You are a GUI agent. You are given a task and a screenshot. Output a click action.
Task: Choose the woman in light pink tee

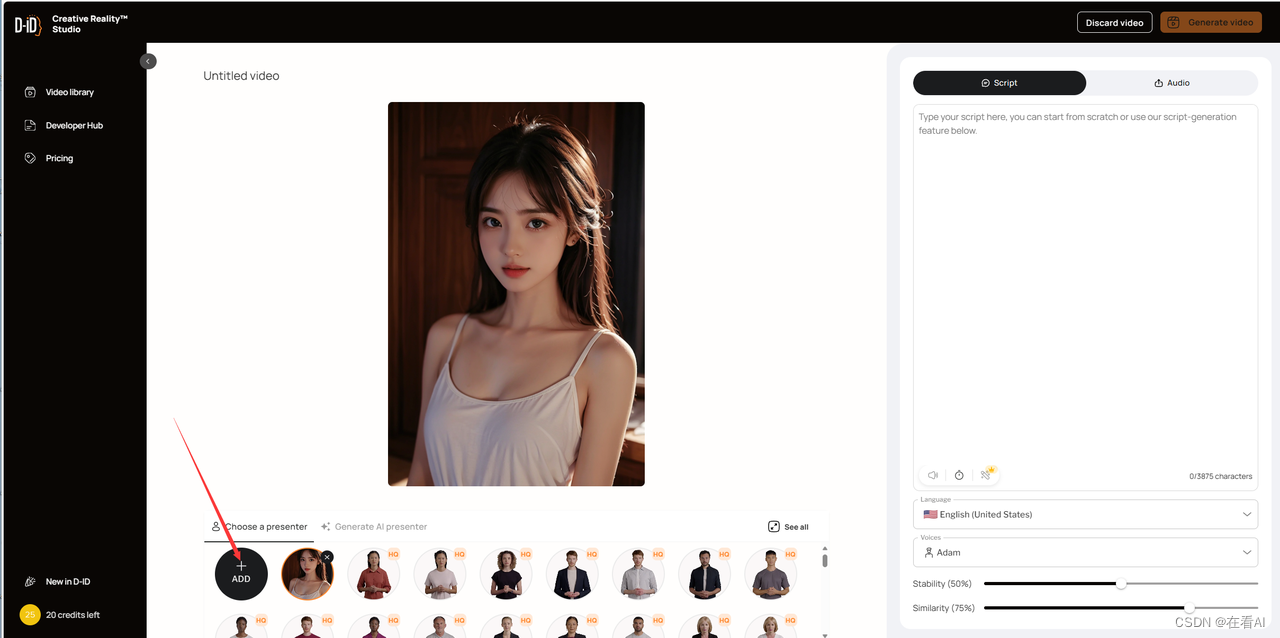click(x=439, y=574)
